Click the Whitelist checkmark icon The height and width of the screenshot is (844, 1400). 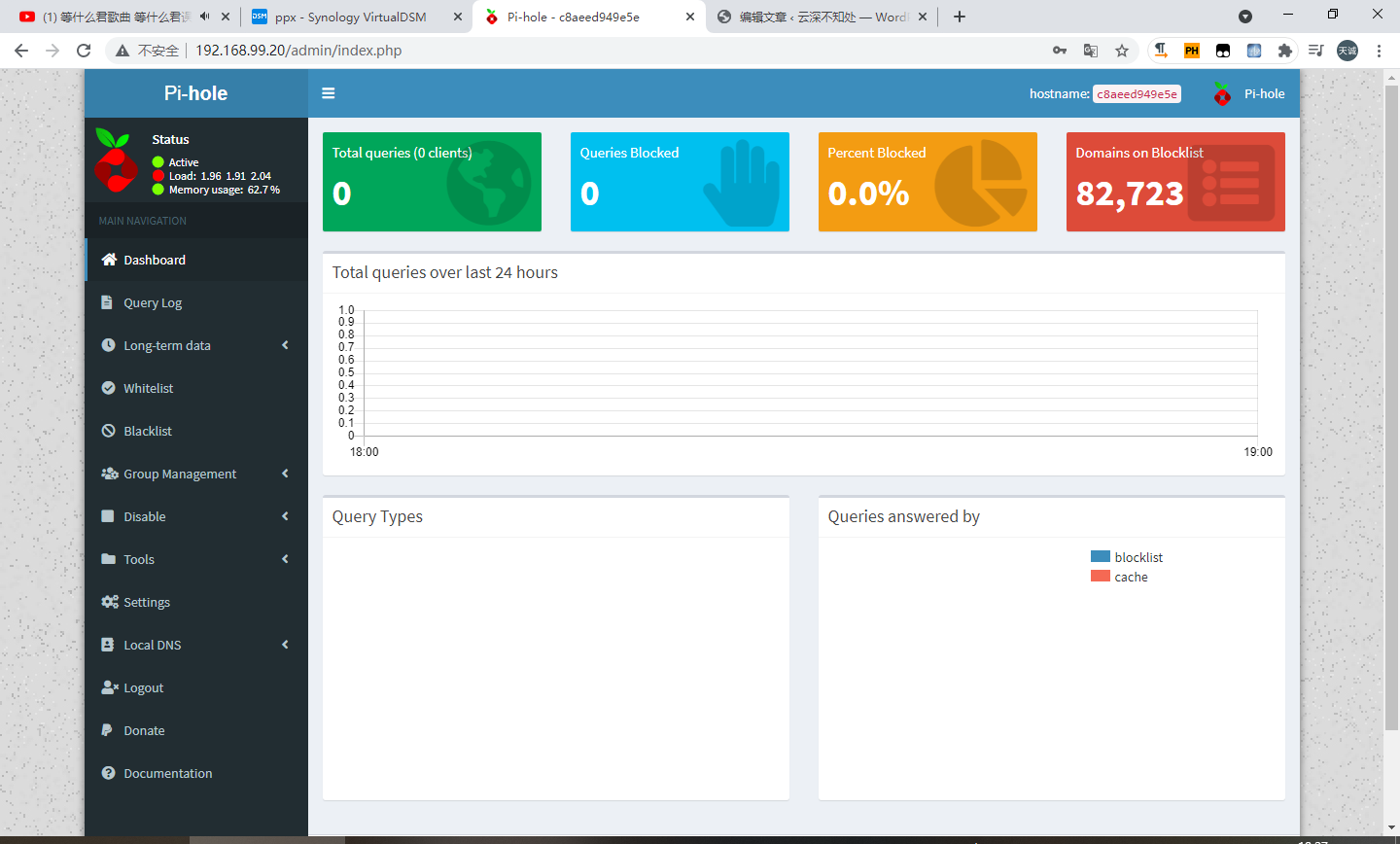(x=109, y=388)
